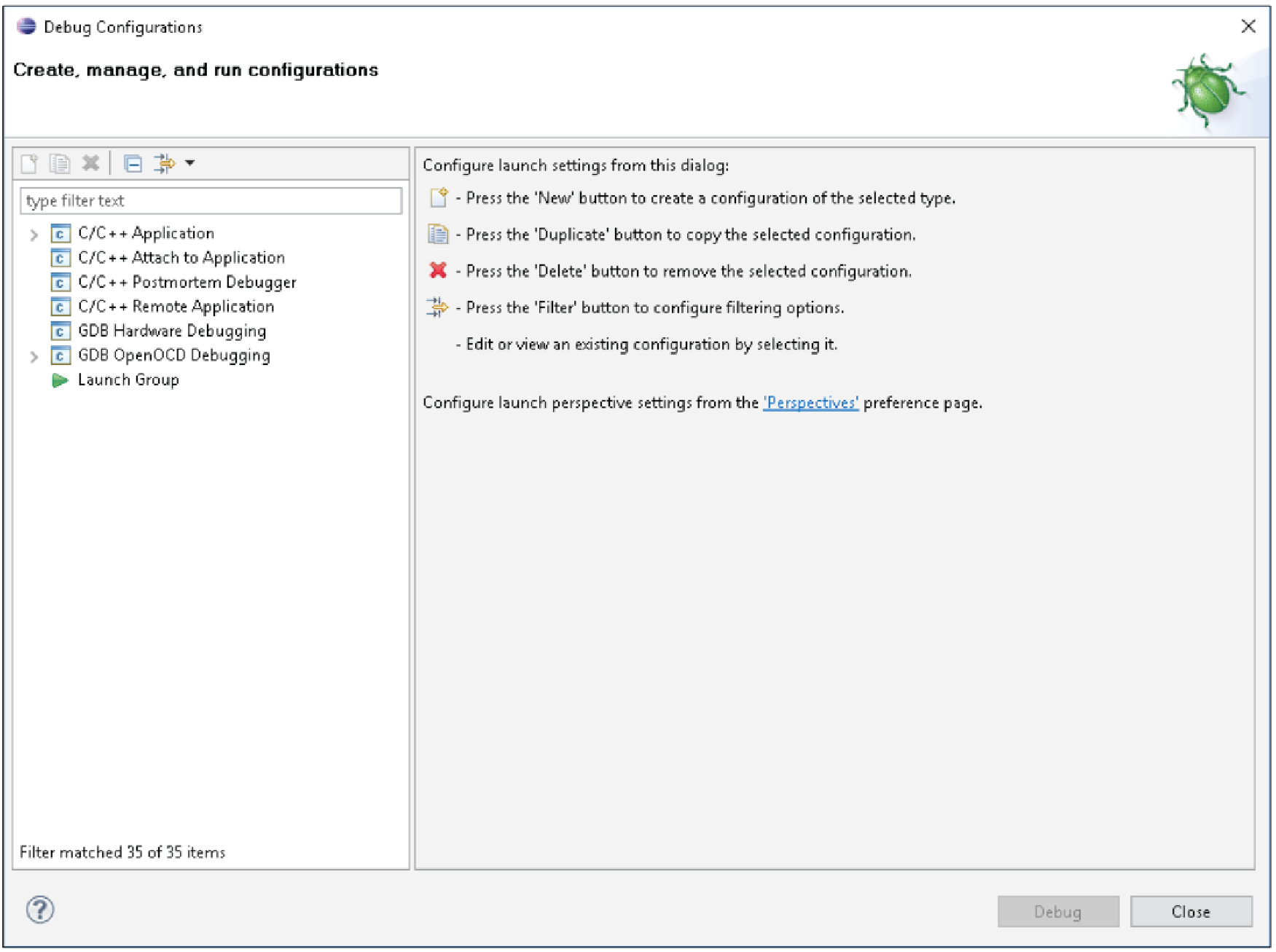
Task: Click the GDB OpenOCD Debugging C icon
Action: click(60, 356)
